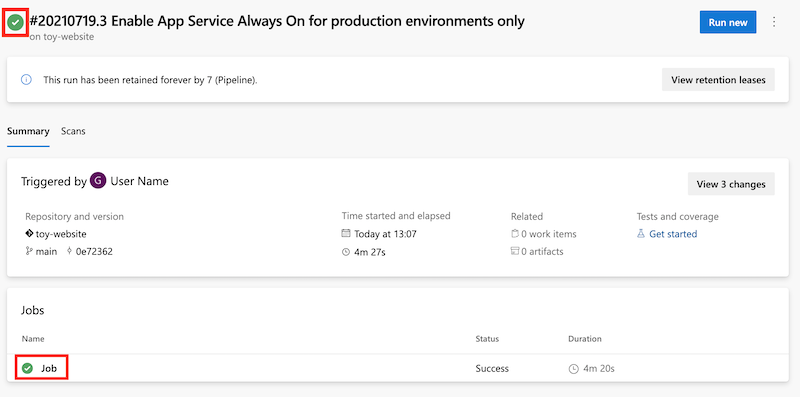Click the info icon in the retention banner
The height and width of the screenshot is (397, 800).
(26, 80)
